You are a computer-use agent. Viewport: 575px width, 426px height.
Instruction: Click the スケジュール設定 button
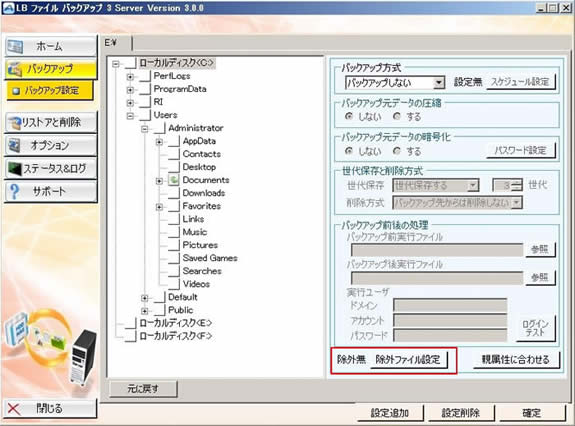pyautogui.click(x=520, y=82)
